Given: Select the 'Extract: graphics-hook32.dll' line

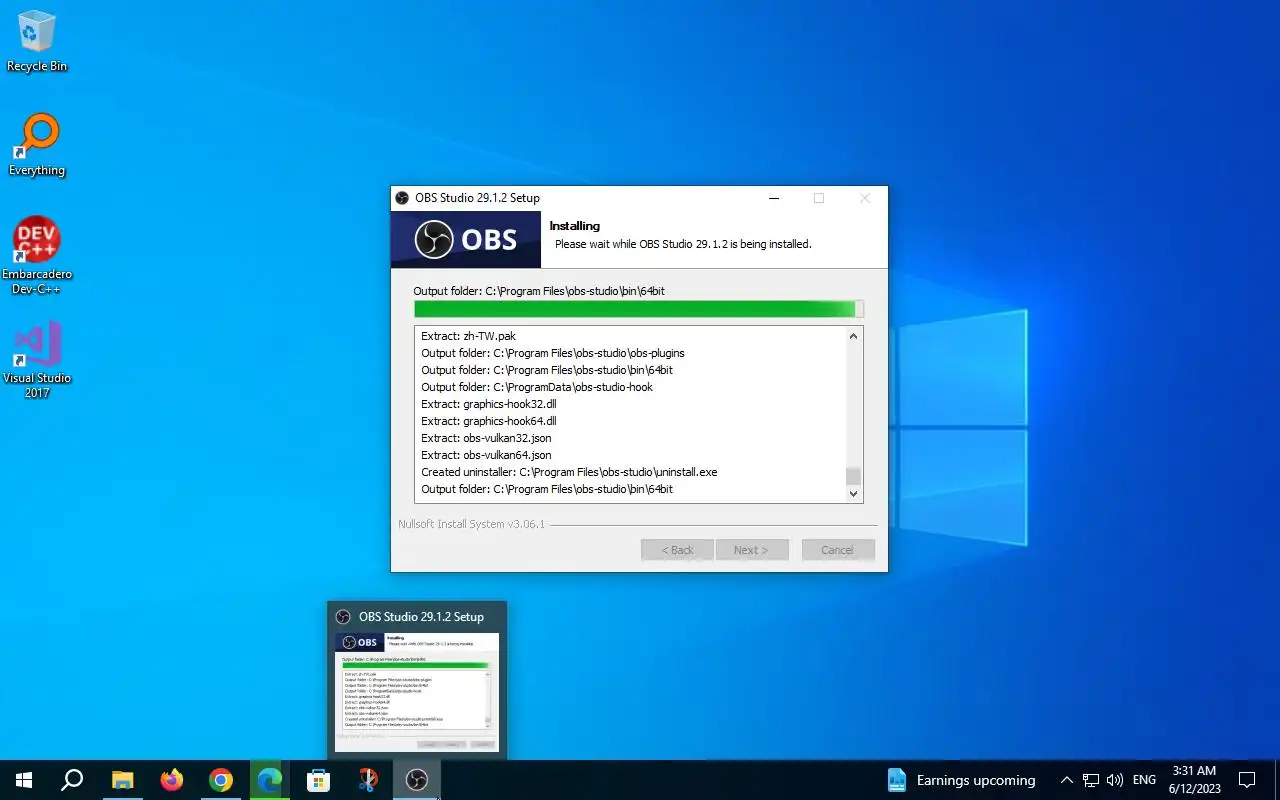Looking at the screenshot, I should [489, 404].
